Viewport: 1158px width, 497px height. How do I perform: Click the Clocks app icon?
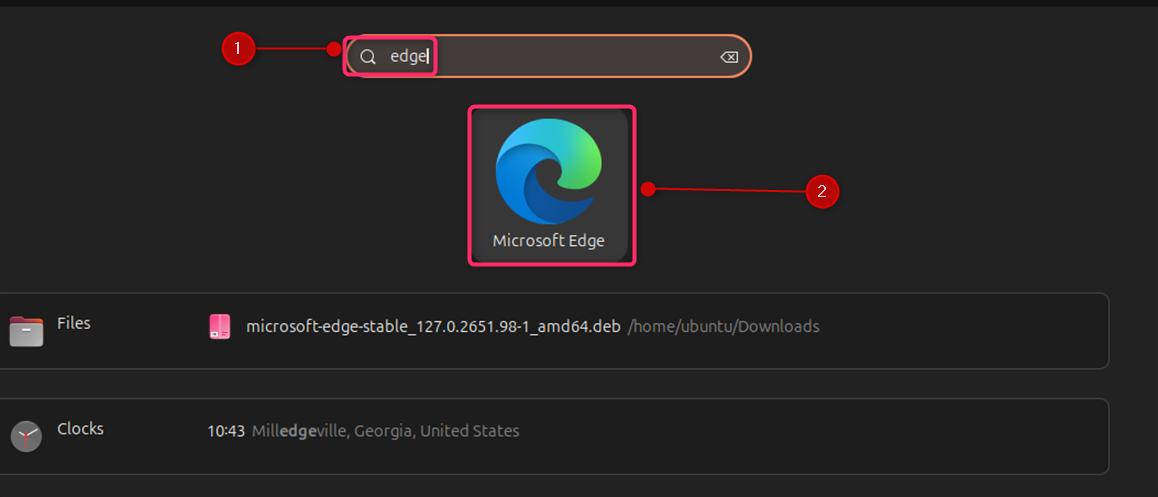27,435
